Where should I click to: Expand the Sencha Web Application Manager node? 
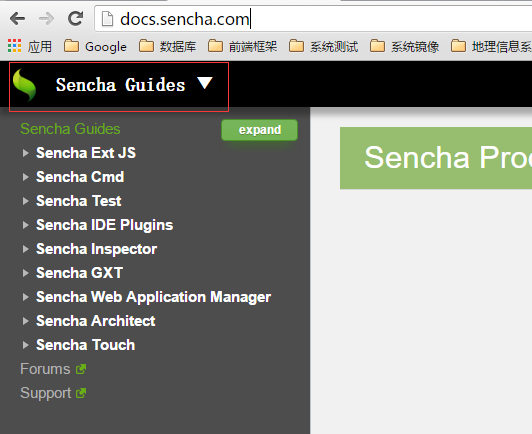[25, 297]
